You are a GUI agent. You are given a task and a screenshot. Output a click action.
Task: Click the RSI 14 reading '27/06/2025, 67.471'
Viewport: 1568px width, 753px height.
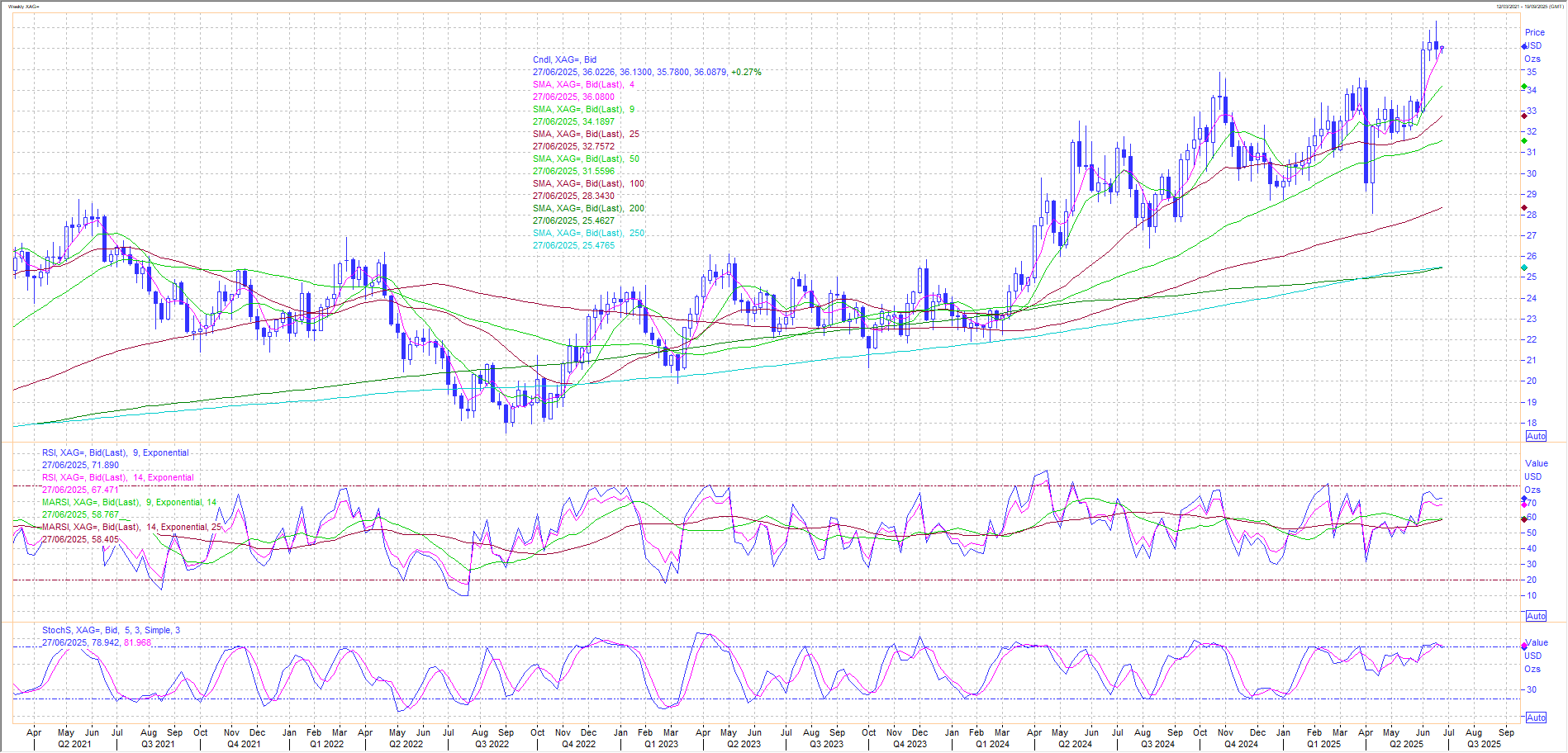pyautogui.click(x=81, y=490)
